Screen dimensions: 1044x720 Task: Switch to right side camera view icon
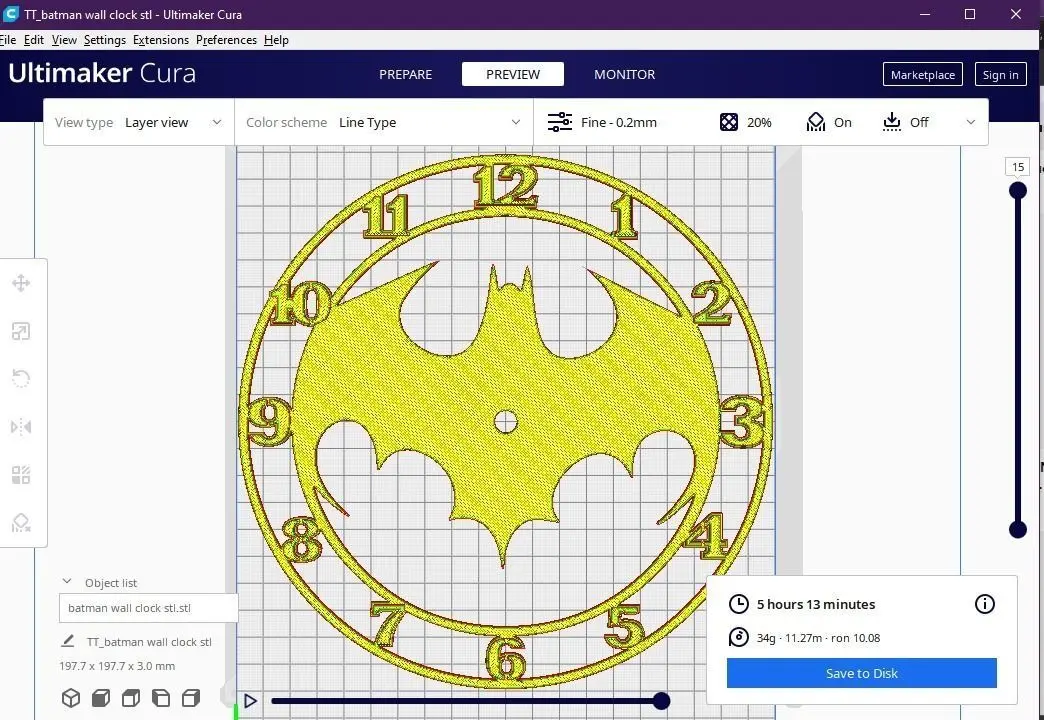[x=190, y=697]
